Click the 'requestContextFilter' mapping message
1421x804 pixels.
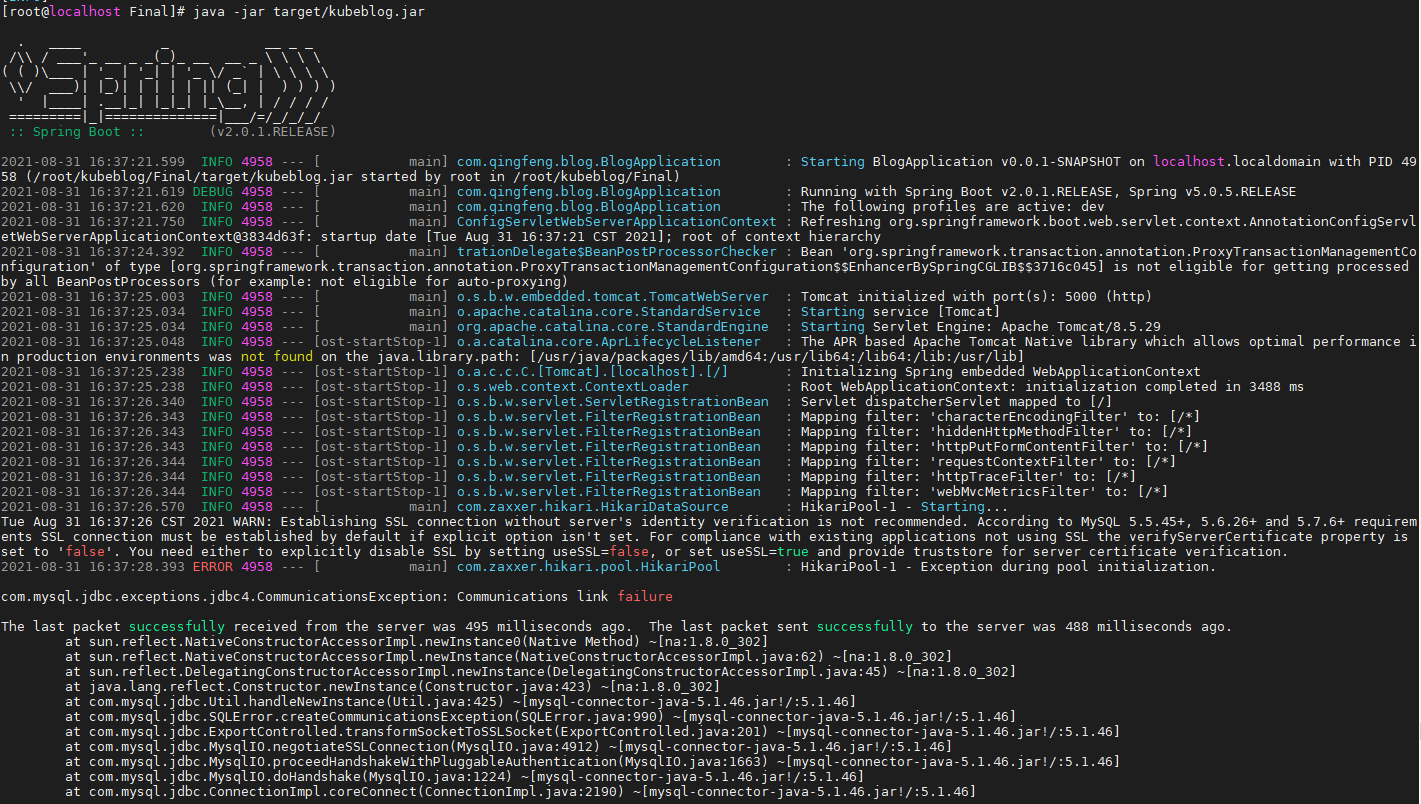[x=988, y=461]
